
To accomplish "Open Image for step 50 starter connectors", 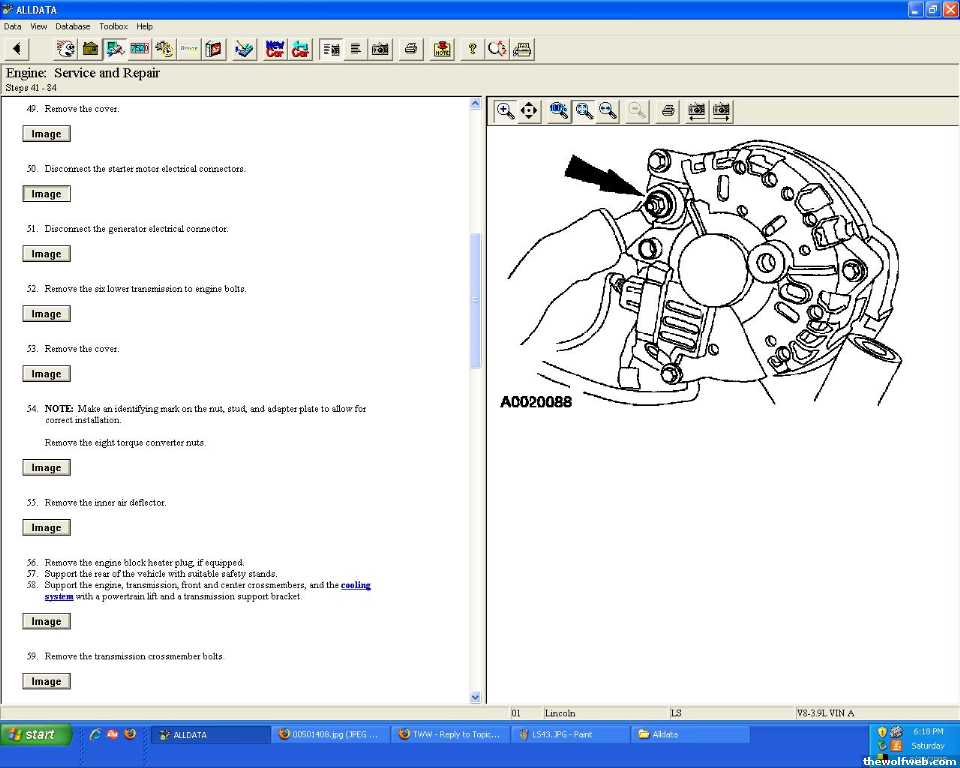I will tap(46, 194).
